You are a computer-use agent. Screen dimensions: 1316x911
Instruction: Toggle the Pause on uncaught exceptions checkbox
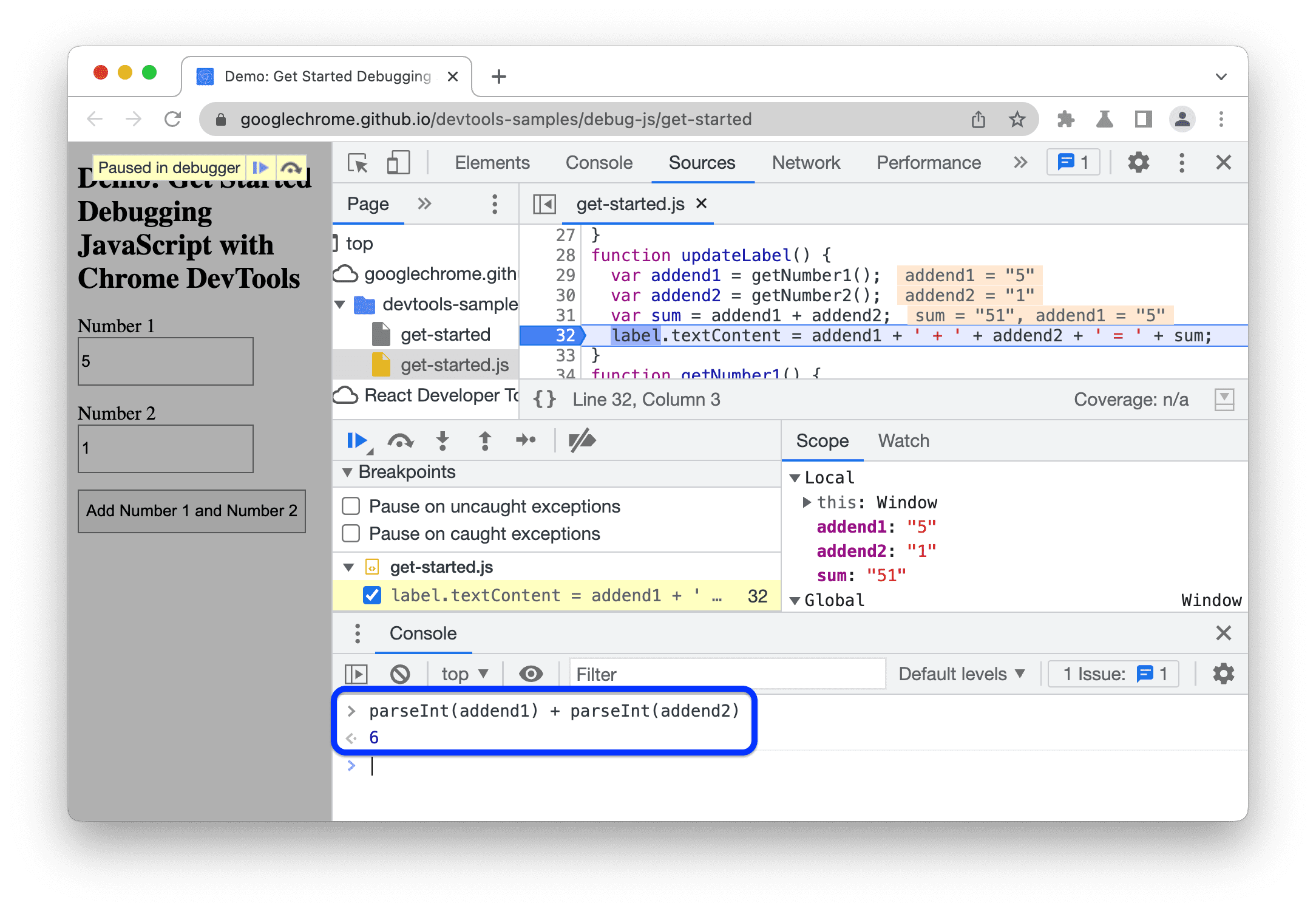353,507
